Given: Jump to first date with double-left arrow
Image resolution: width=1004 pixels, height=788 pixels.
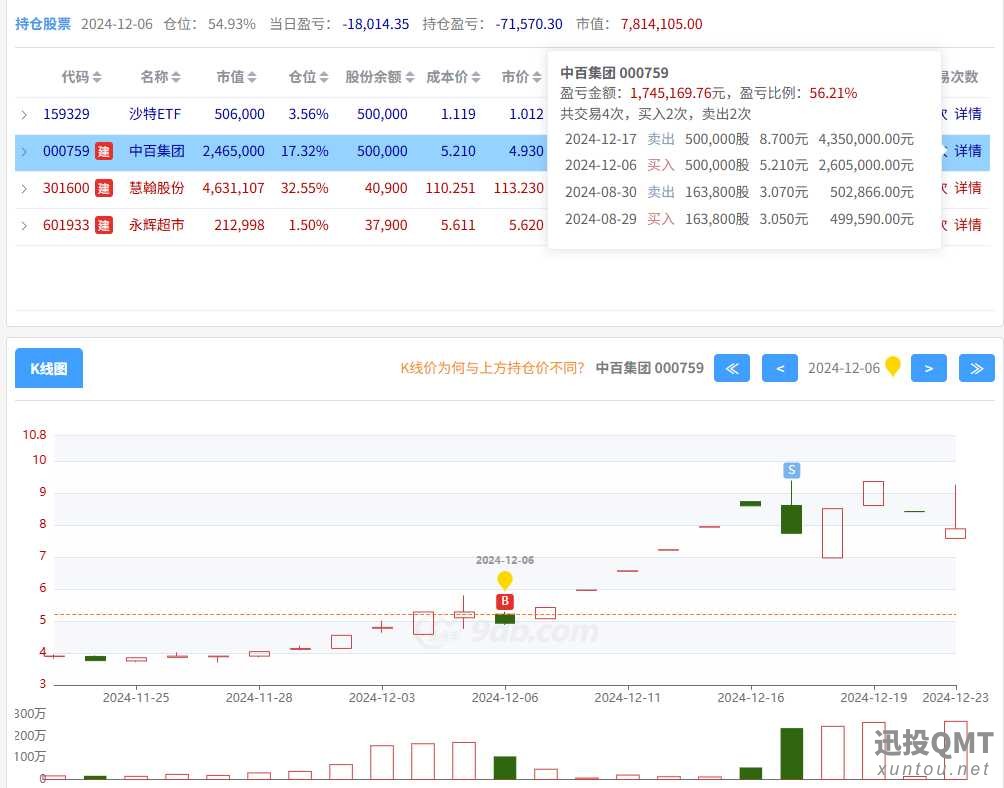Looking at the screenshot, I should 732,368.
